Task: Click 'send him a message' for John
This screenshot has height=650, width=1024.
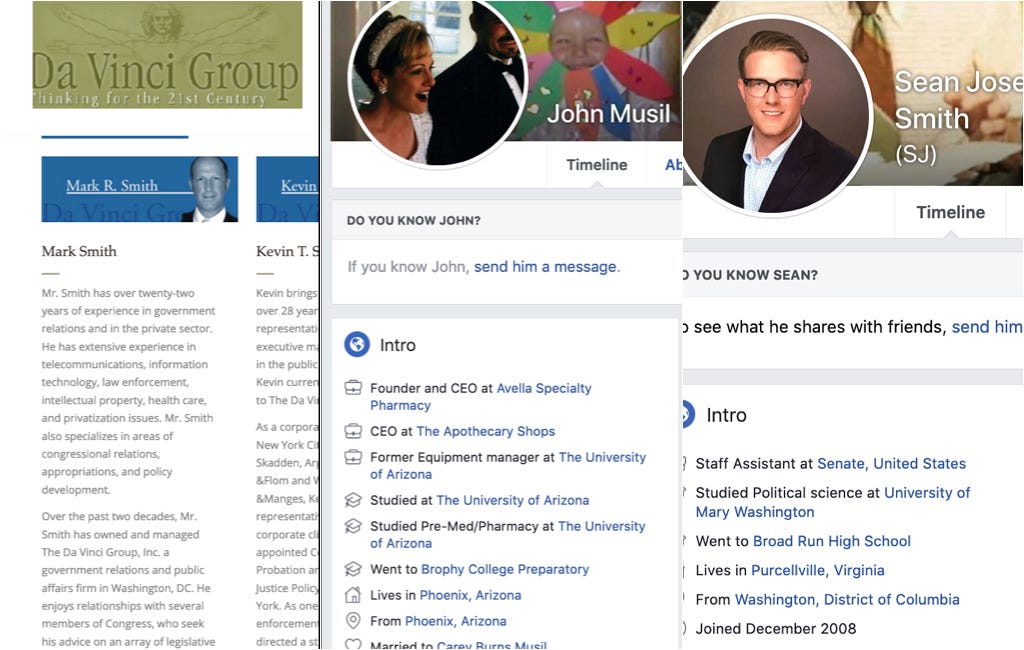Action: coord(545,267)
